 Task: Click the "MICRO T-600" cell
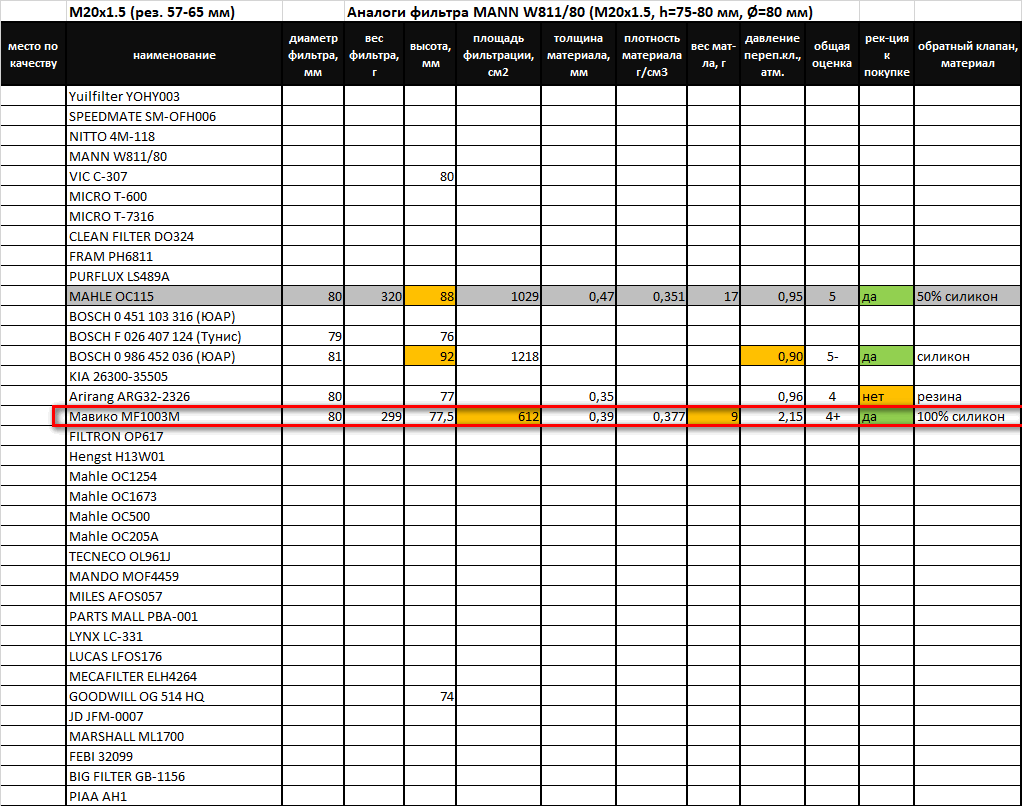coord(174,197)
